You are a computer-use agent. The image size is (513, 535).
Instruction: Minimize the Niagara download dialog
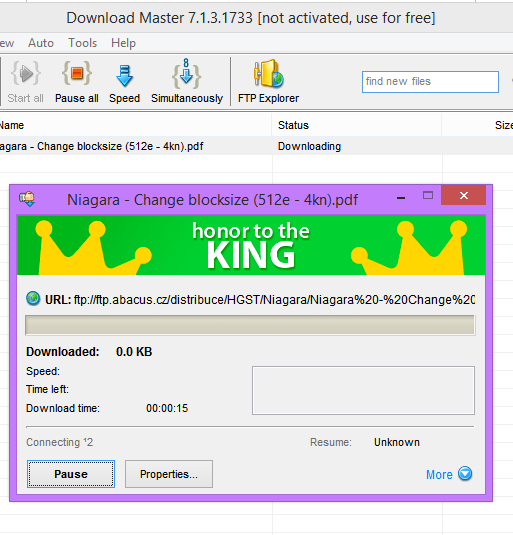pos(401,197)
